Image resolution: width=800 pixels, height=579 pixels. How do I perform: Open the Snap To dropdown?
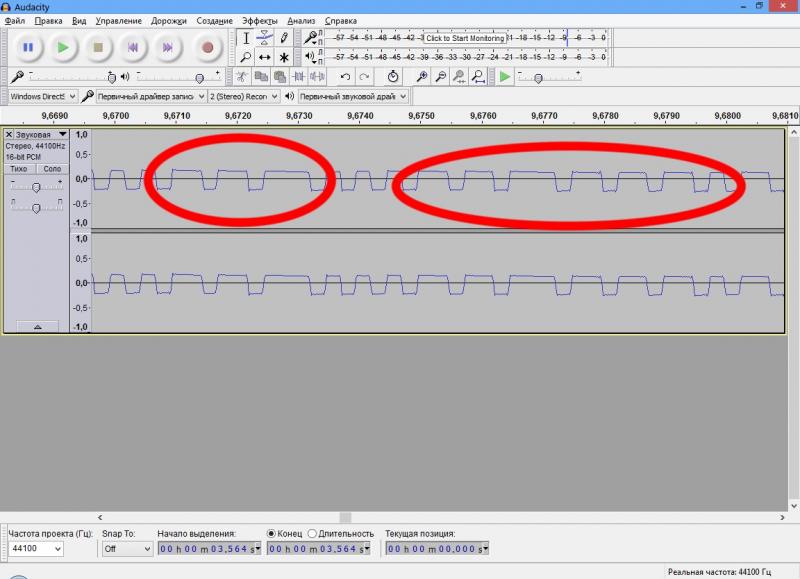(x=126, y=548)
